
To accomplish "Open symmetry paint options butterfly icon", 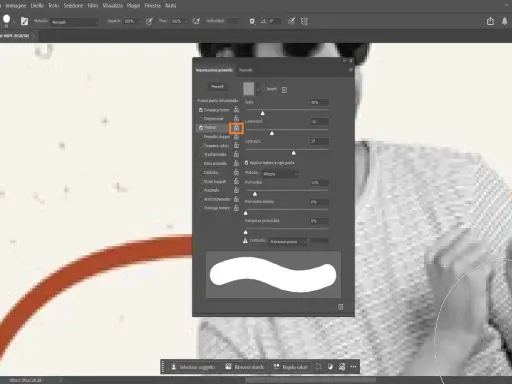I will (304, 22).
